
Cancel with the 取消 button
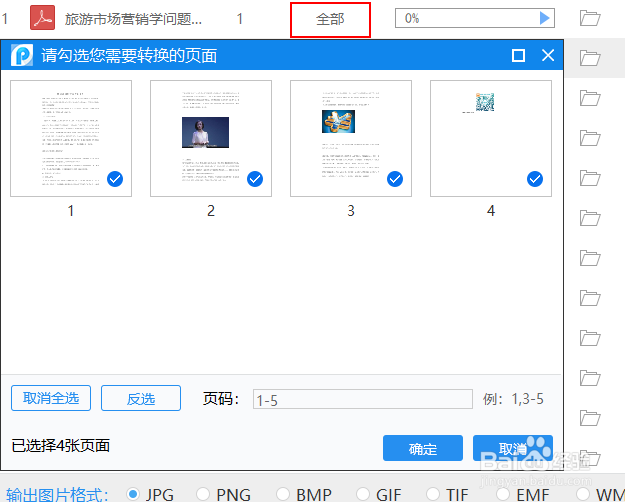[513, 448]
